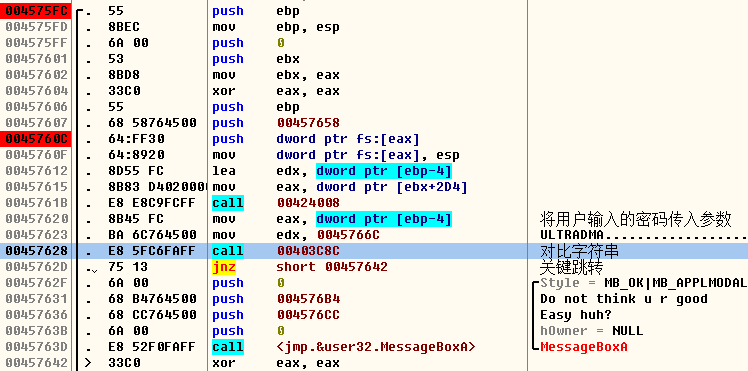Select comment Do not think u r good

tap(623, 299)
